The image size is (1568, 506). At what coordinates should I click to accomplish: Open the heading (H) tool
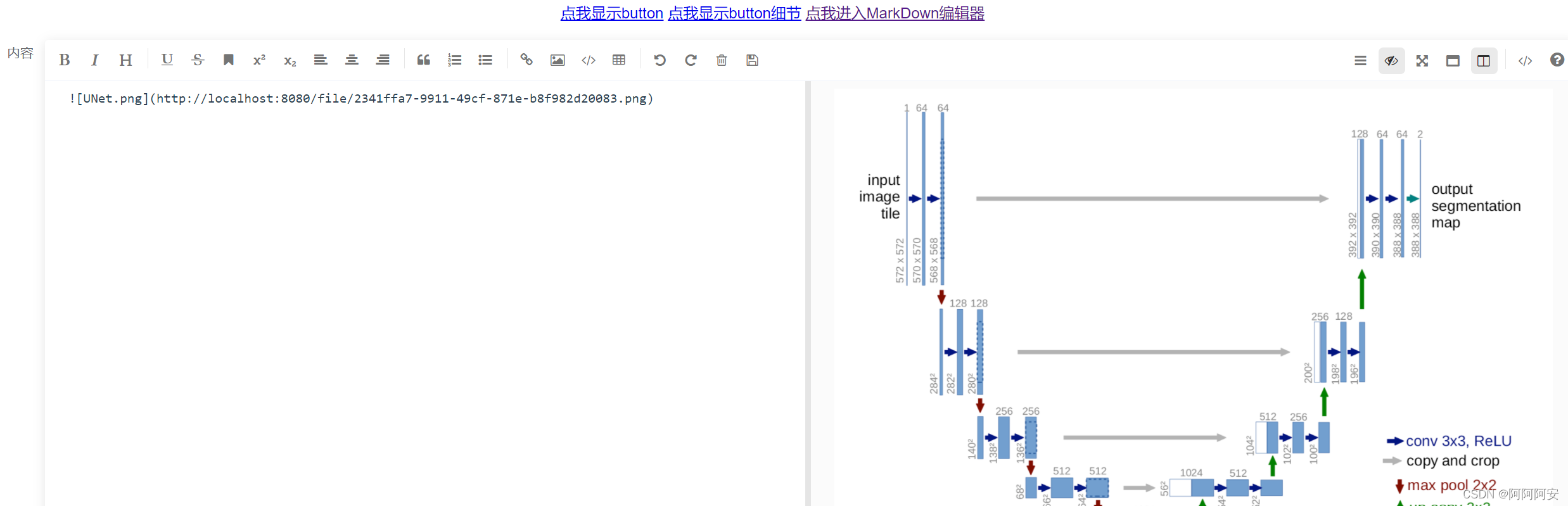125,60
